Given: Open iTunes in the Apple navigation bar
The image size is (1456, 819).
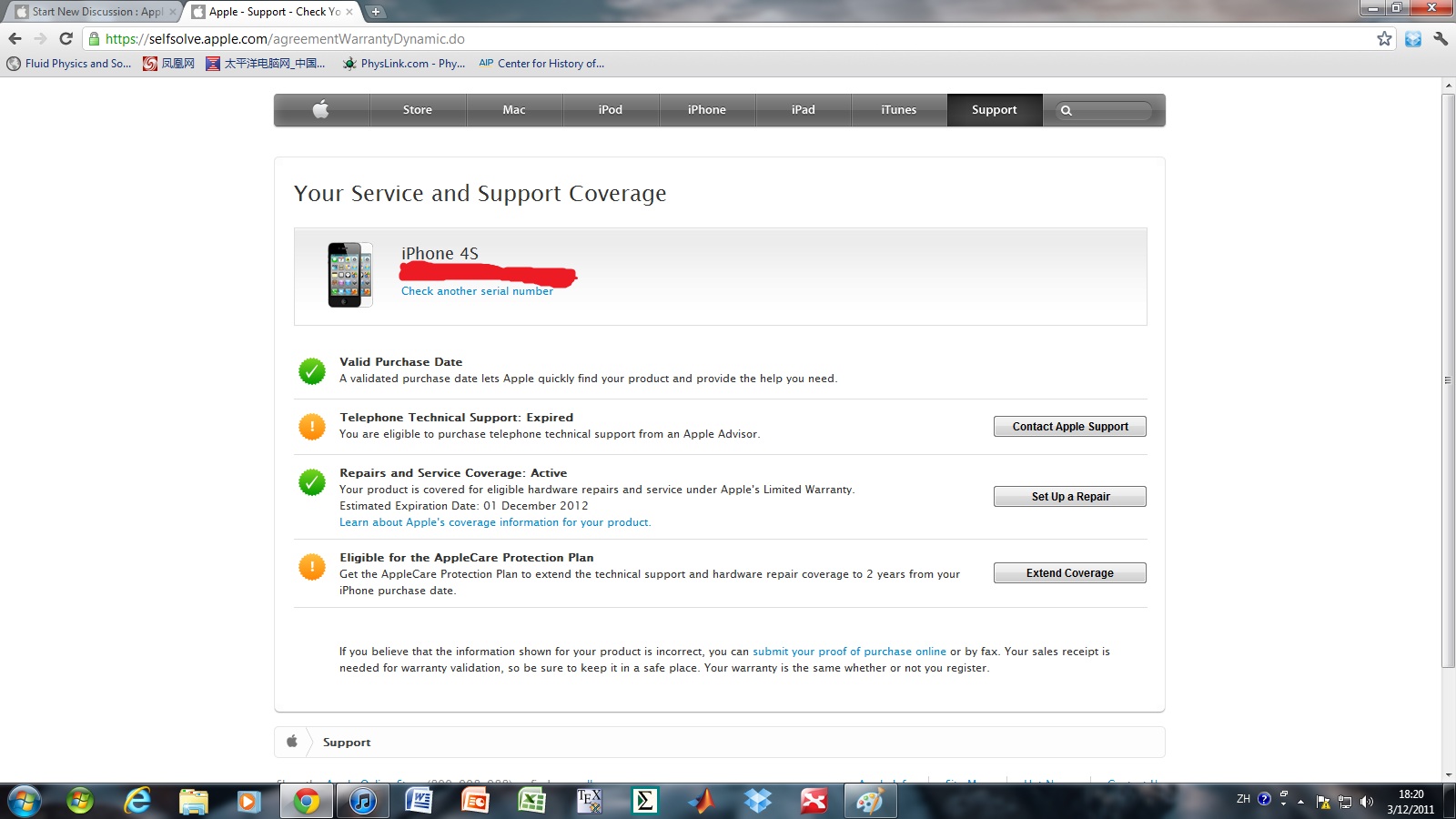Looking at the screenshot, I should coord(899,110).
